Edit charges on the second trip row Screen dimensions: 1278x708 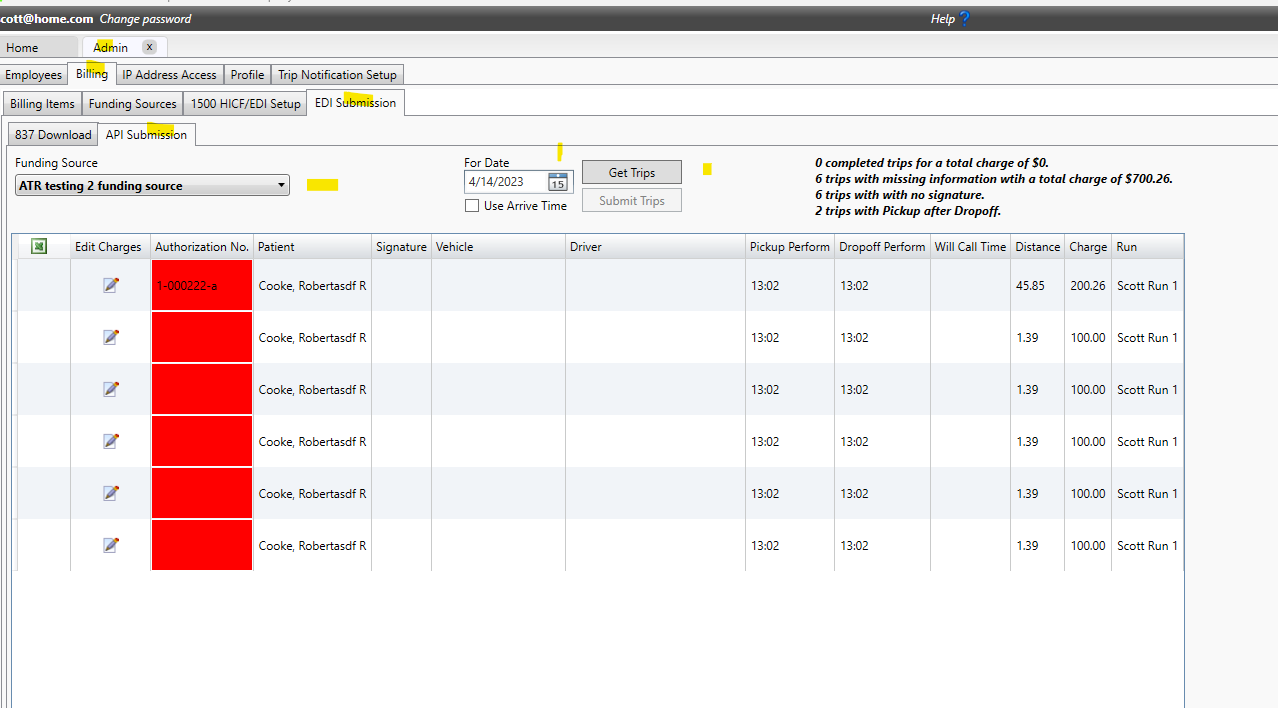(x=110, y=337)
